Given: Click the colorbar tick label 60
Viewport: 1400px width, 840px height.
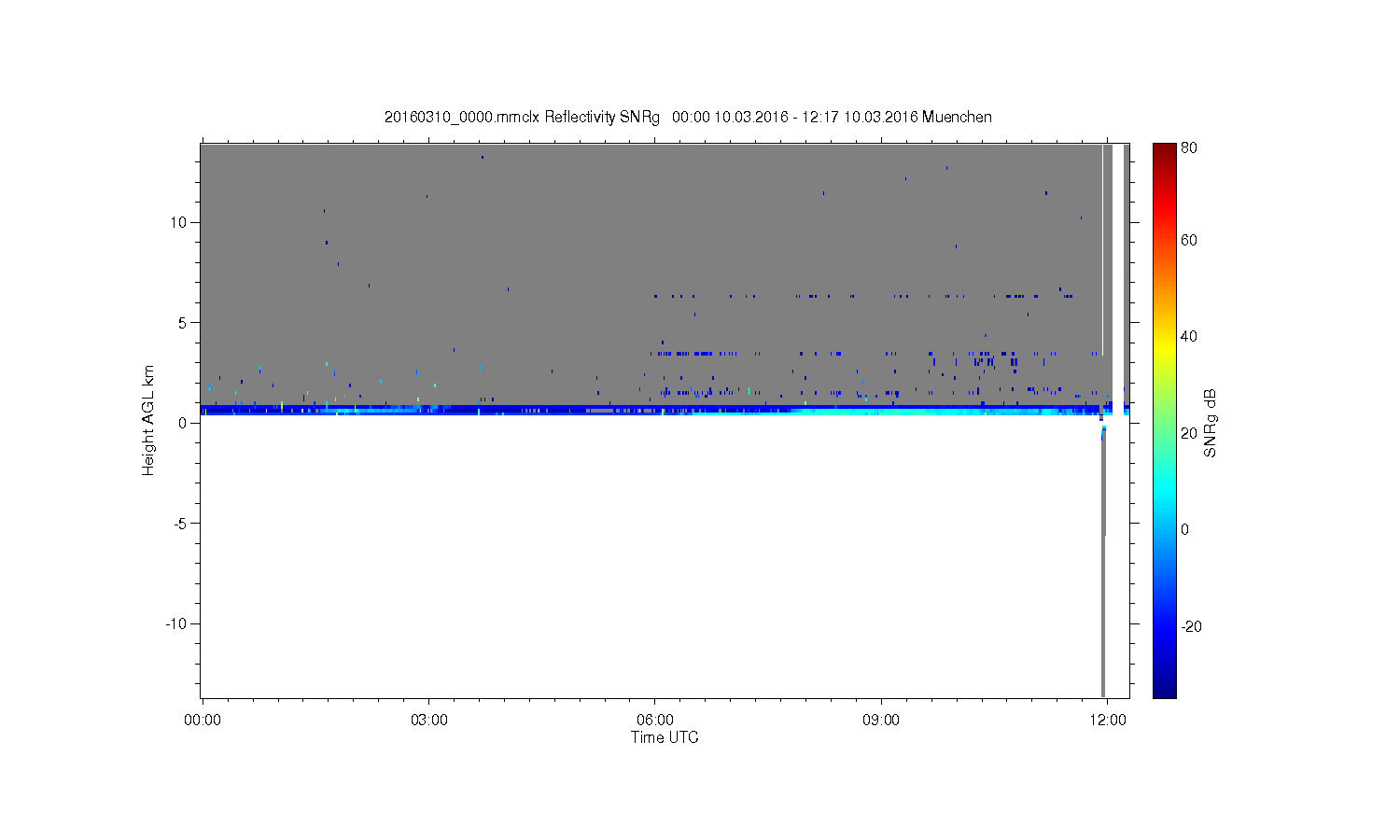Looking at the screenshot, I should [x=1189, y=241].
